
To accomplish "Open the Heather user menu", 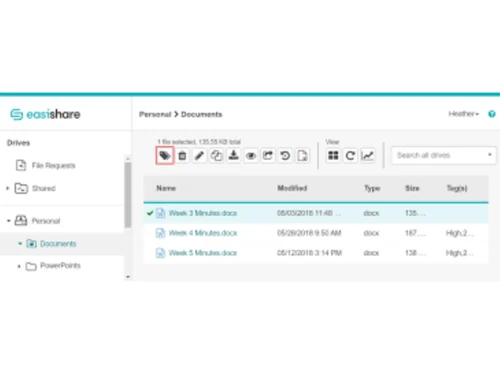I will [x=463, y=114].
